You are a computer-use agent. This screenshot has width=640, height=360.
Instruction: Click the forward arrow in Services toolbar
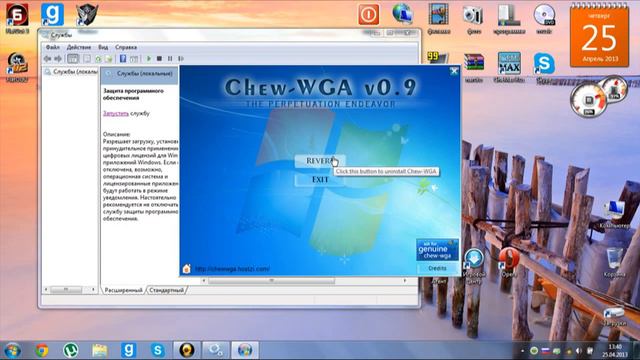point(58,59)
